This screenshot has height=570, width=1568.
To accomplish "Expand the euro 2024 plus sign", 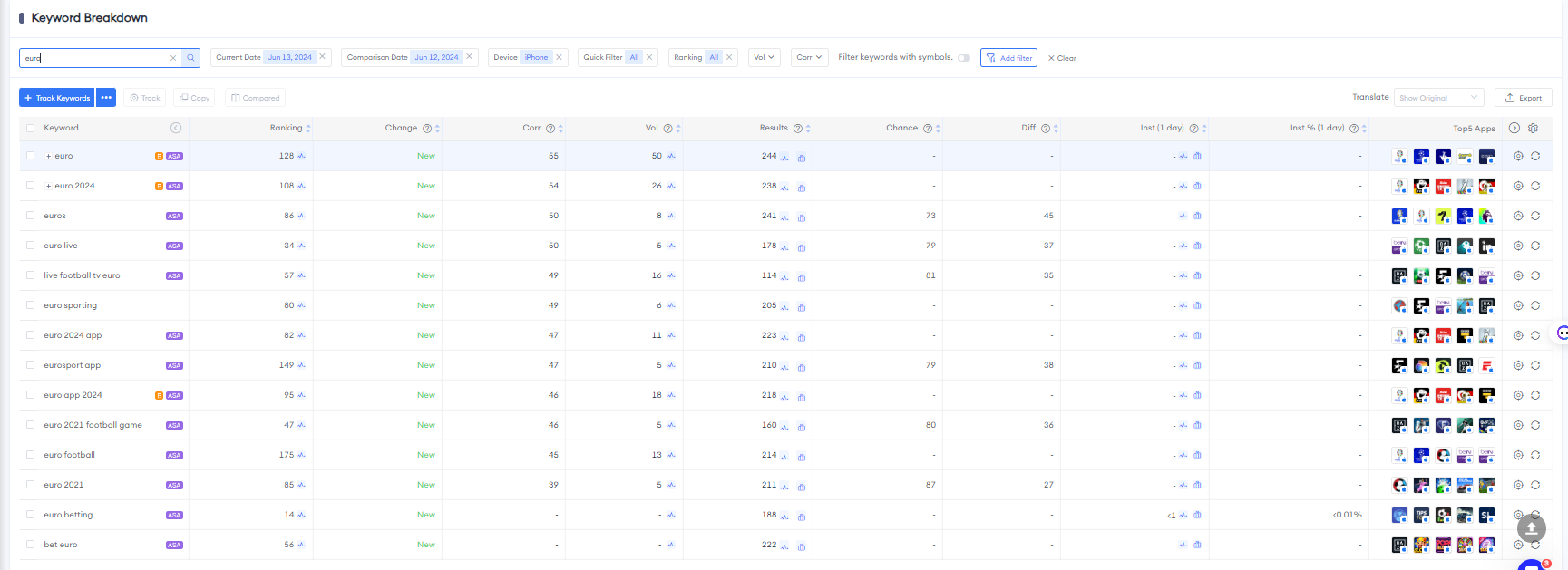I will [x=48, y=186].
